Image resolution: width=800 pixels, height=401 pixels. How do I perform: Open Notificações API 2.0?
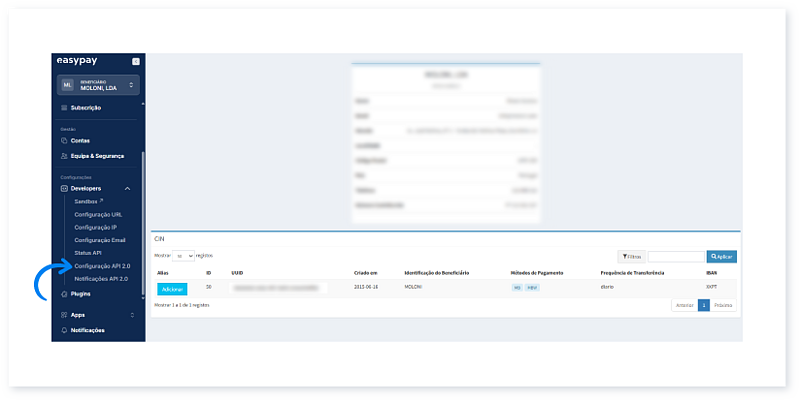click(x=101, y=279)
